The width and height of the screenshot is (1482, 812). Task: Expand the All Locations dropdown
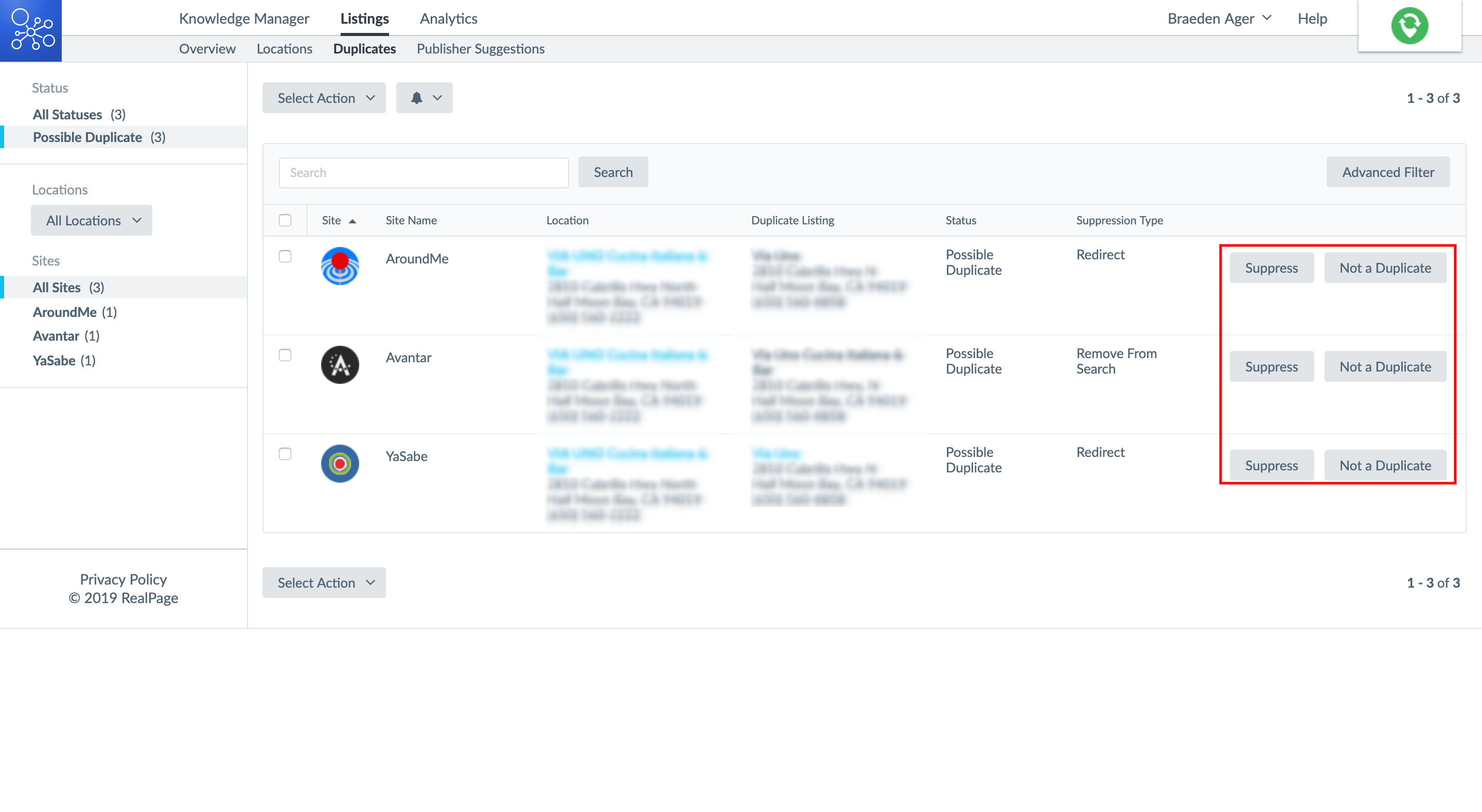tap(92, 220)
